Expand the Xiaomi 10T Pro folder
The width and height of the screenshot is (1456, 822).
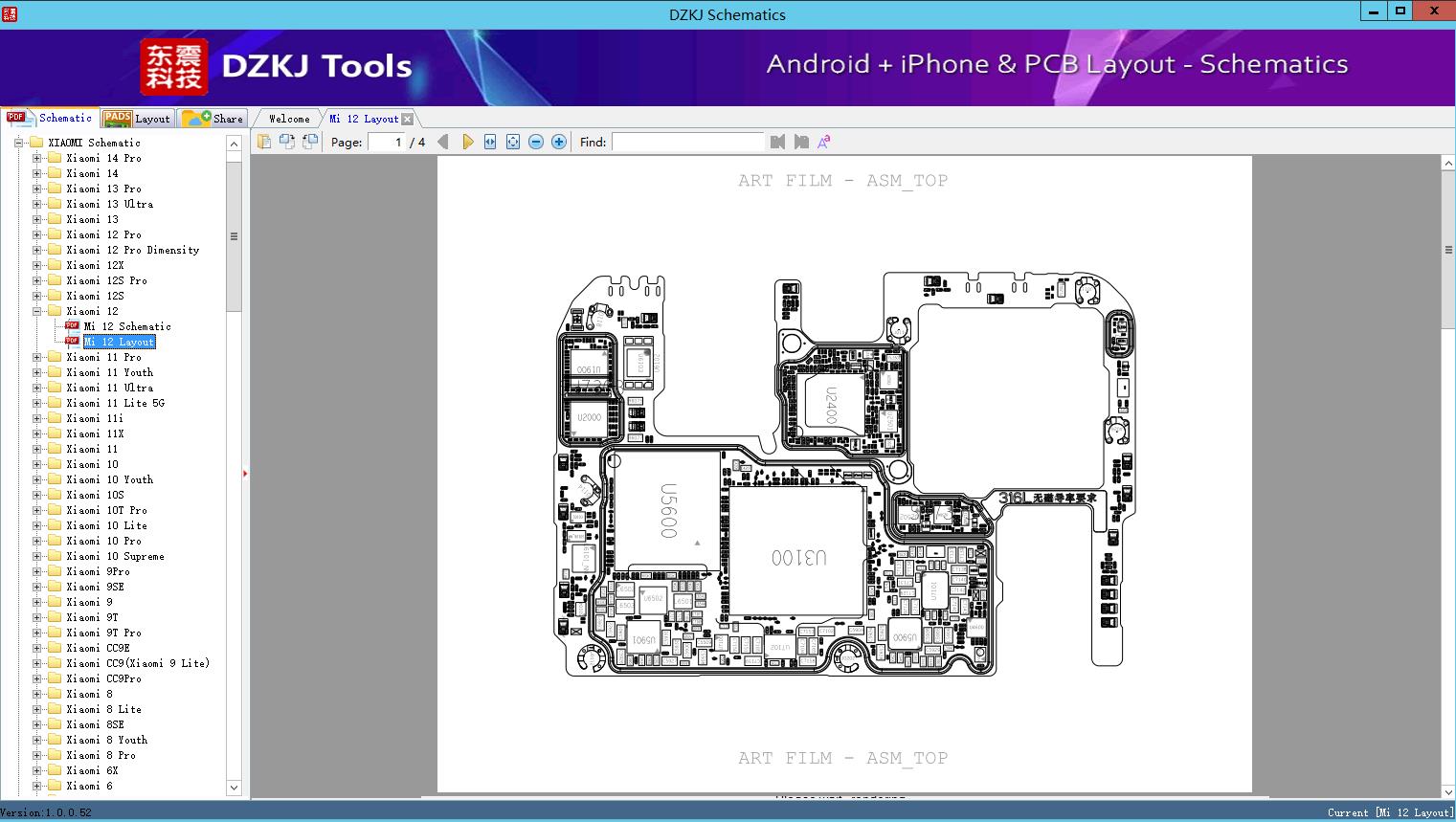36,510
